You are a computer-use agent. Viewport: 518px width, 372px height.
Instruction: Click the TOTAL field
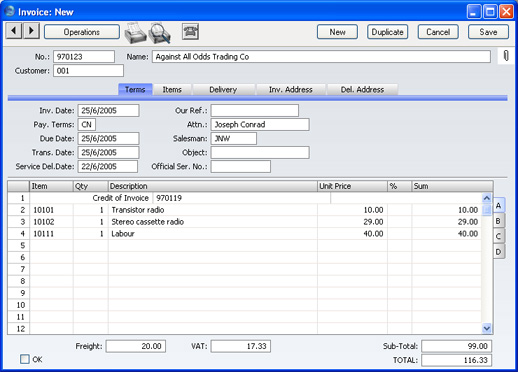click(x=456, y=360)
